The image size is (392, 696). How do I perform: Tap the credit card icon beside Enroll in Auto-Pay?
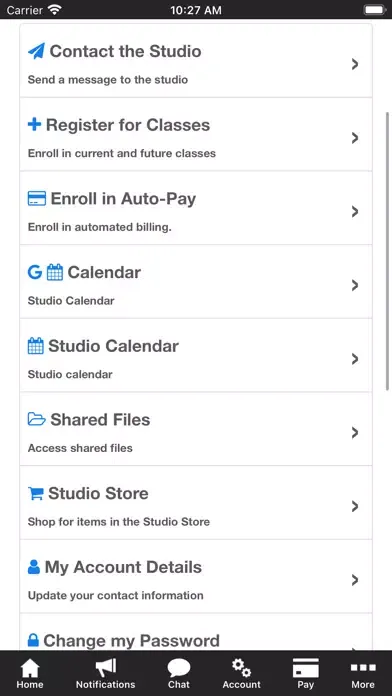coord(37,198)
